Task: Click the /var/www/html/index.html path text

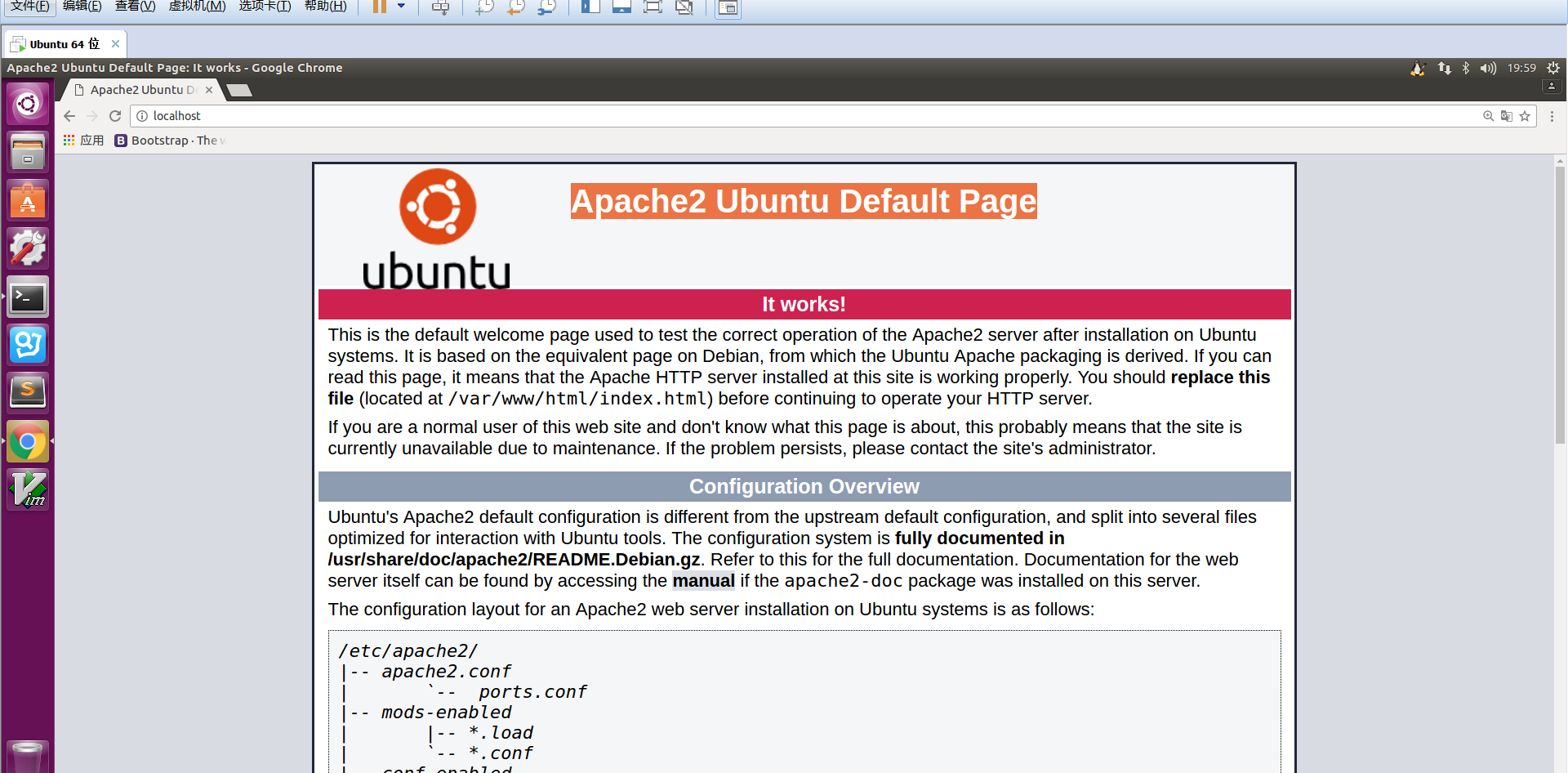Action: tap(577, 399)
